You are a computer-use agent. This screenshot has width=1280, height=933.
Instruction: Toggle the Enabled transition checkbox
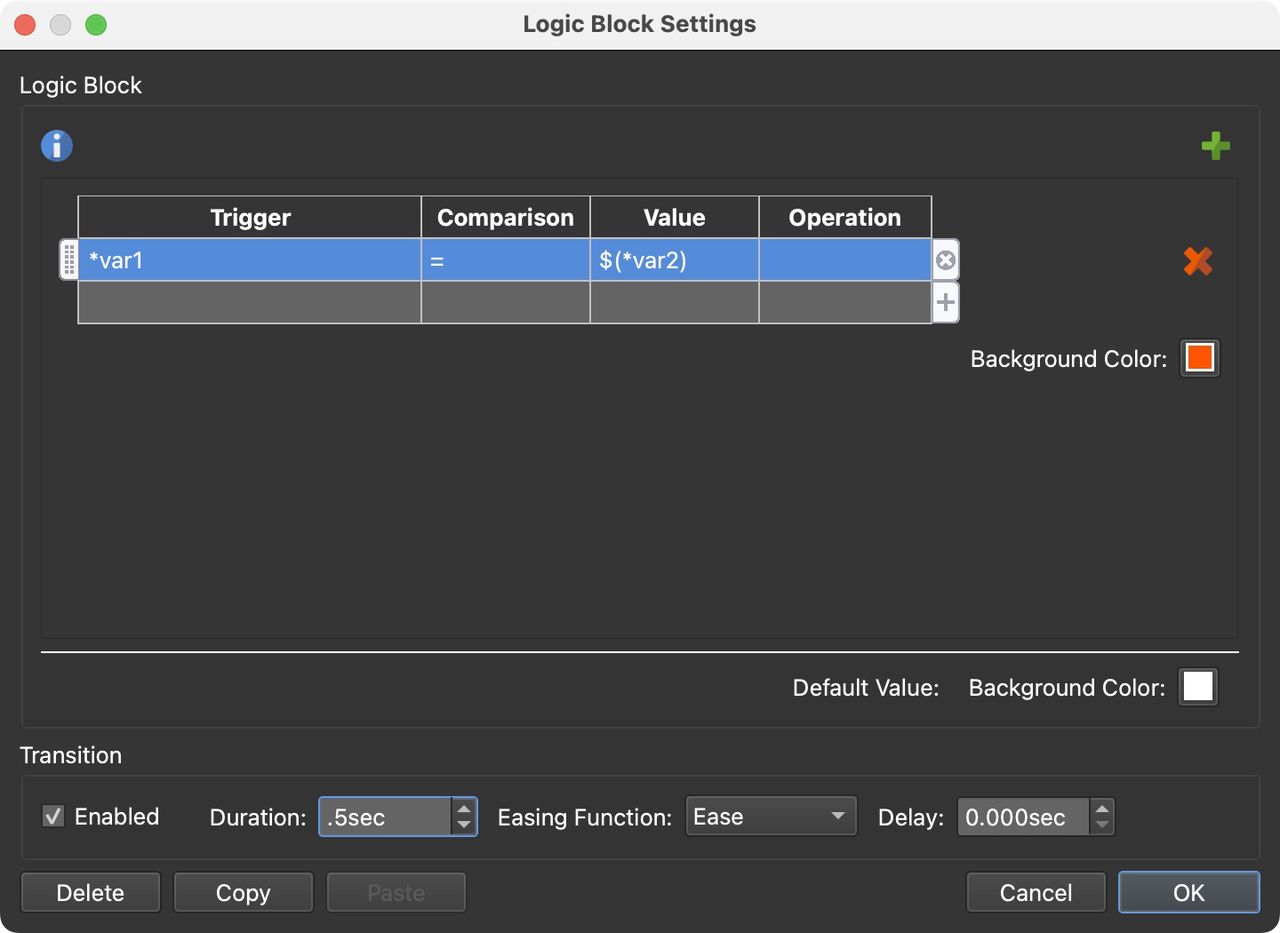pyautogui.click(x=53, y=817)
